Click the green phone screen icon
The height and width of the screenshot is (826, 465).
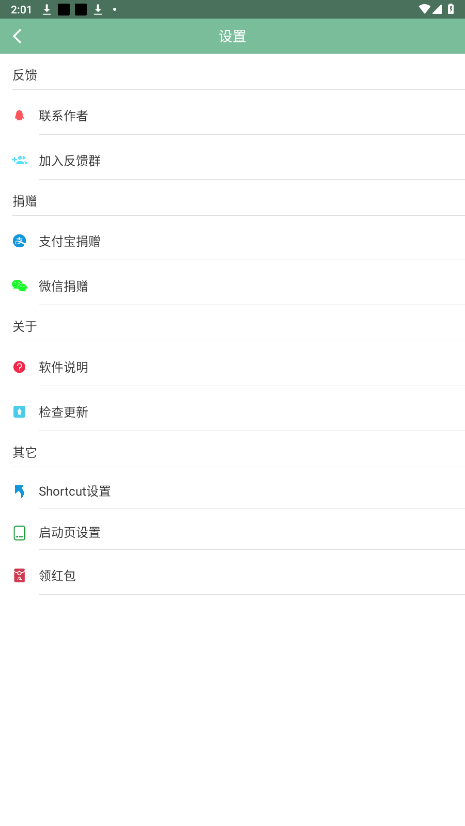[19, 533]
